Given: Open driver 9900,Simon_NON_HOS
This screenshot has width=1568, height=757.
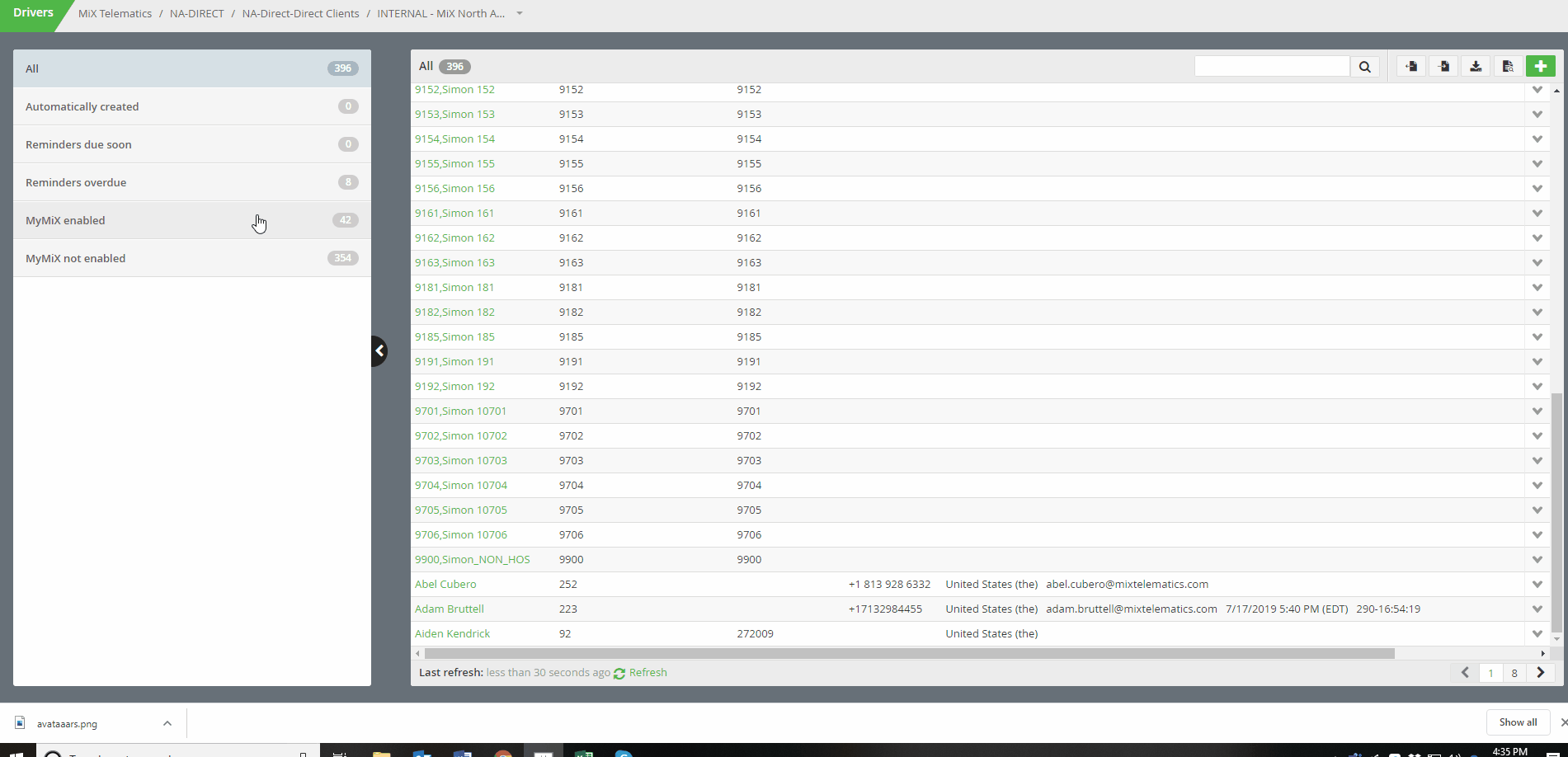Looking at the screenshot, I should (x=473, y=559).
